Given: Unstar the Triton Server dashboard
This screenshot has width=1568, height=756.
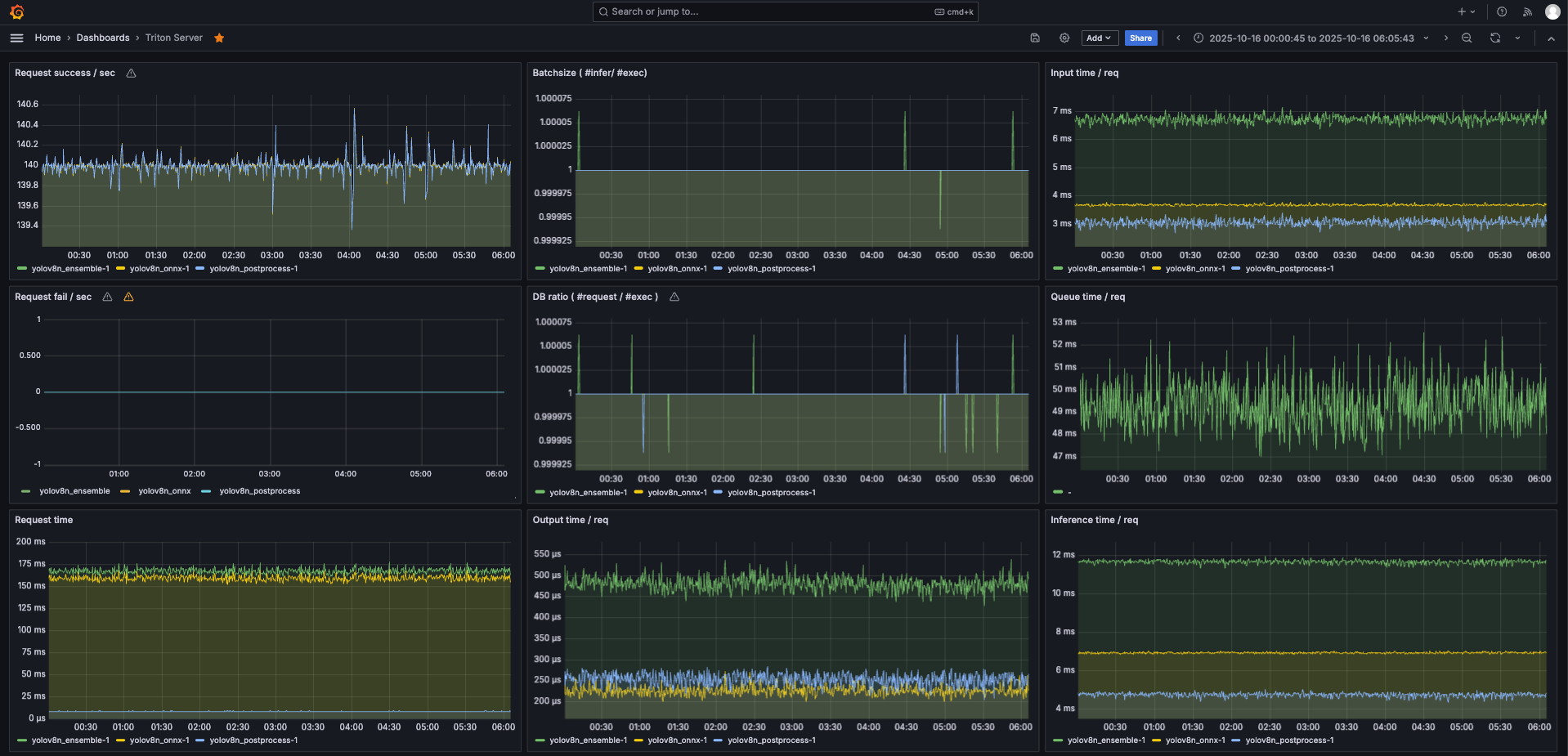Looking at the screenshot, I should (x=219, y=38).
